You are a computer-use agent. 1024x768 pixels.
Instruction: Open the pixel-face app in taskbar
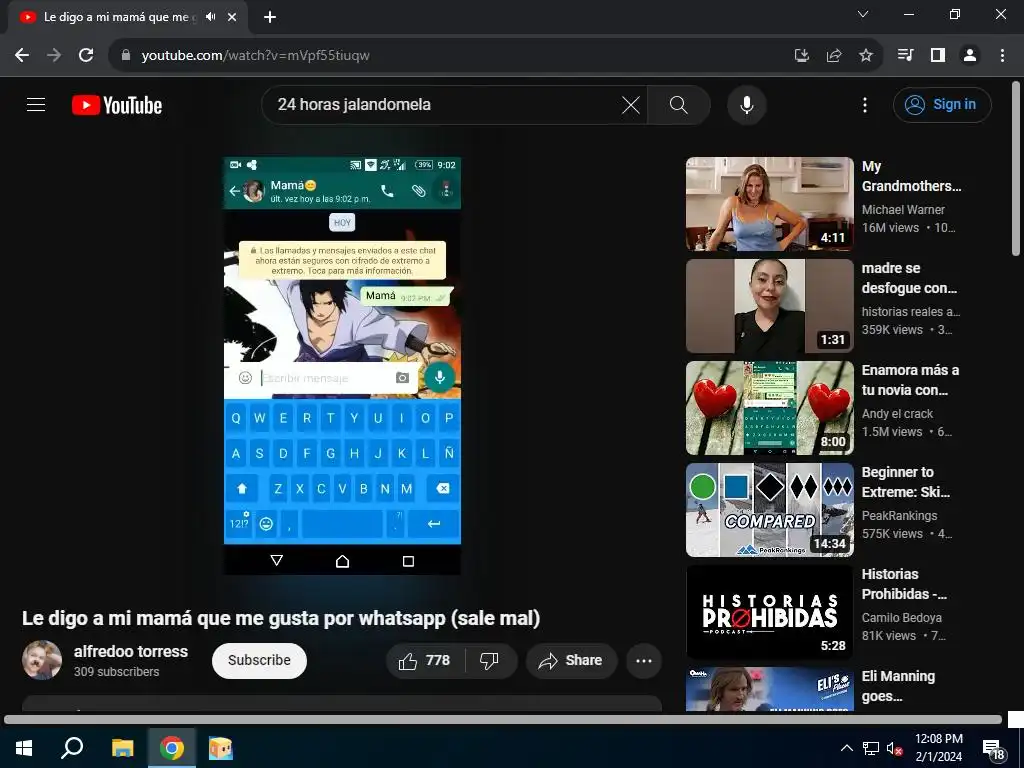tap(221, 748)
